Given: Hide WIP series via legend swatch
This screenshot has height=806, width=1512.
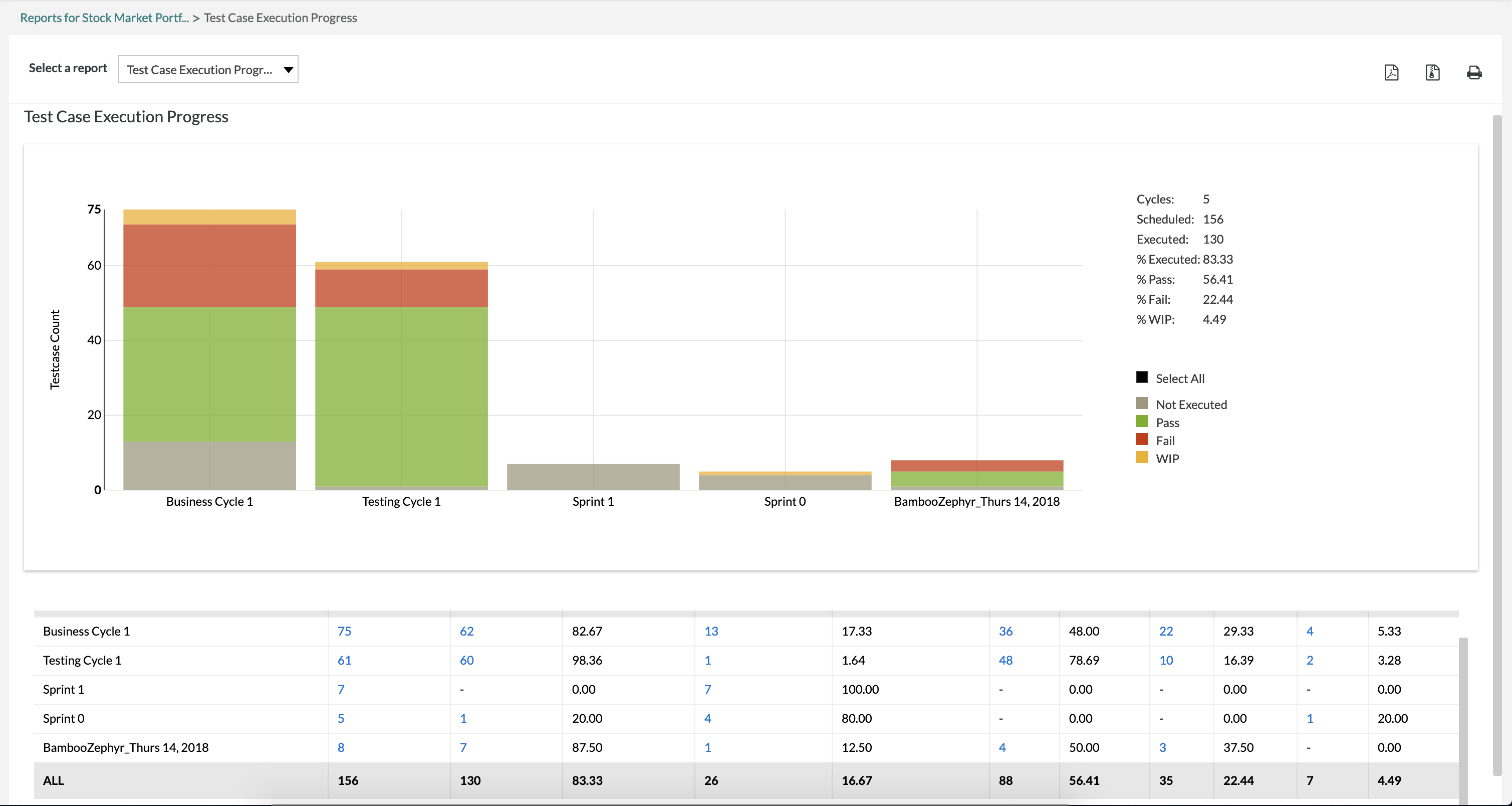Looking at the screenshot, I should point(1142,457).
